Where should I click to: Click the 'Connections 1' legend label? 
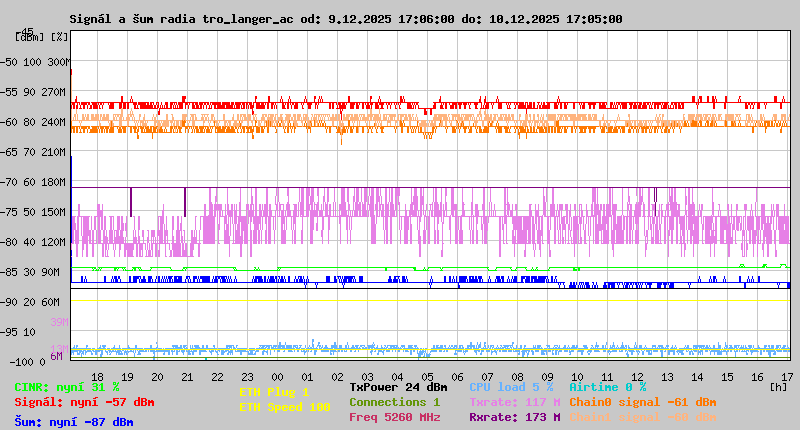click(395, 402)
